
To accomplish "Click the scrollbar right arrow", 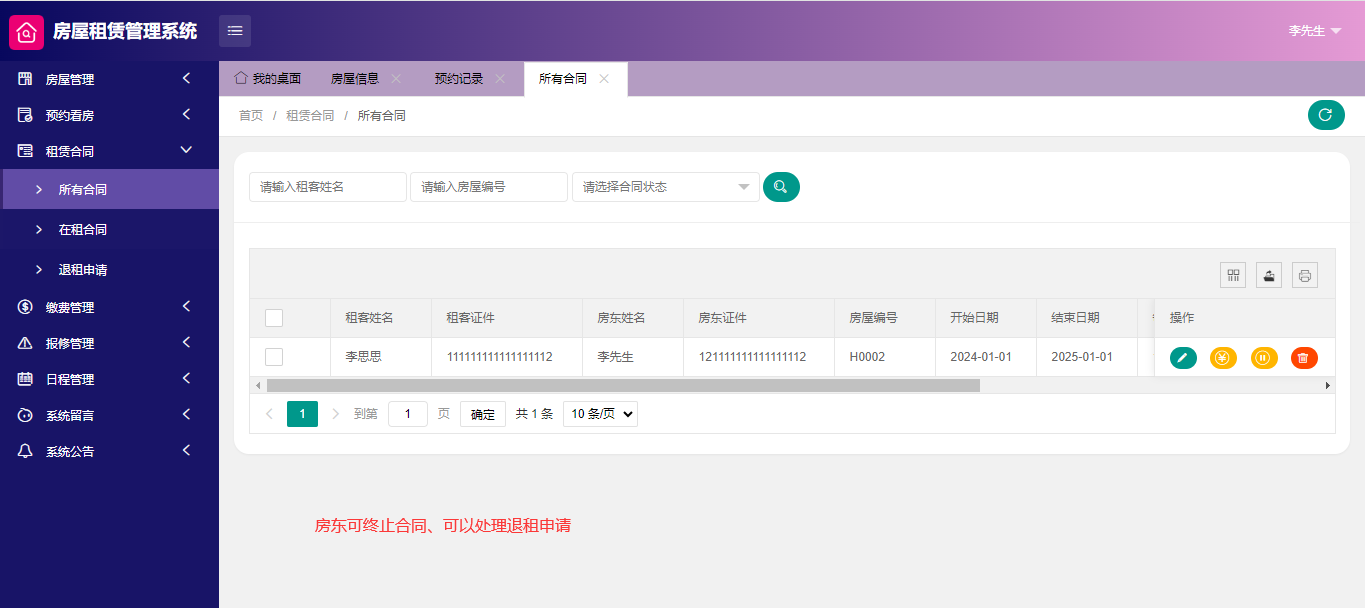I will (1328, 385).
